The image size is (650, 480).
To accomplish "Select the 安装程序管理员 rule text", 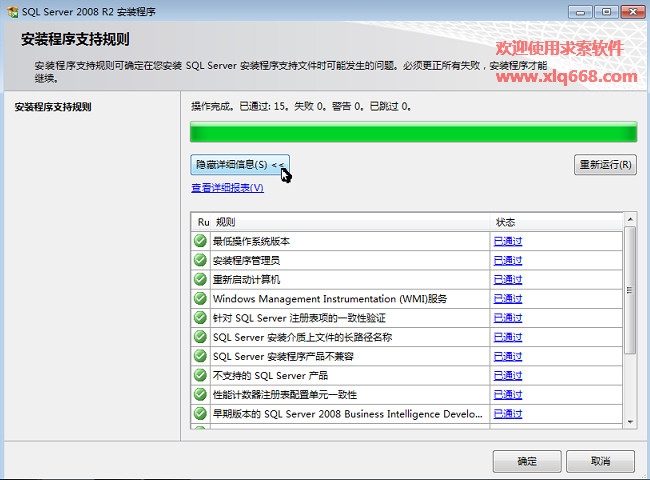I will 246,260.
